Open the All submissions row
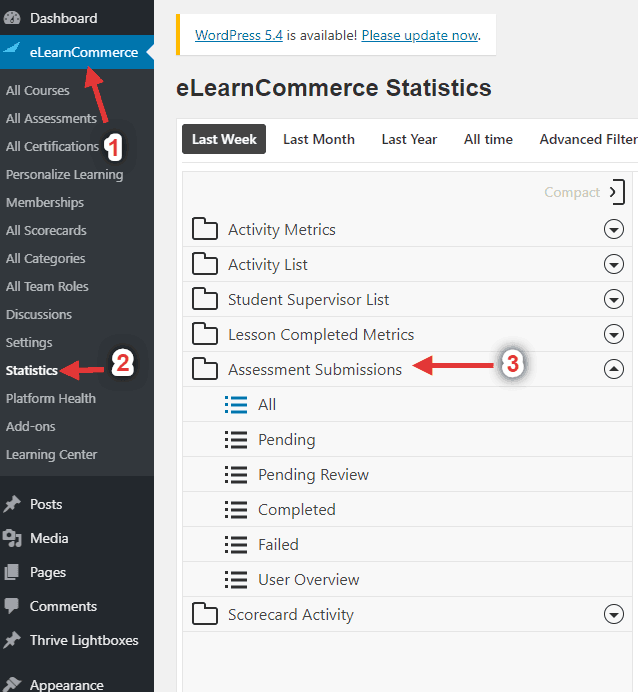 pyautogui.click(x=407, y=405)
